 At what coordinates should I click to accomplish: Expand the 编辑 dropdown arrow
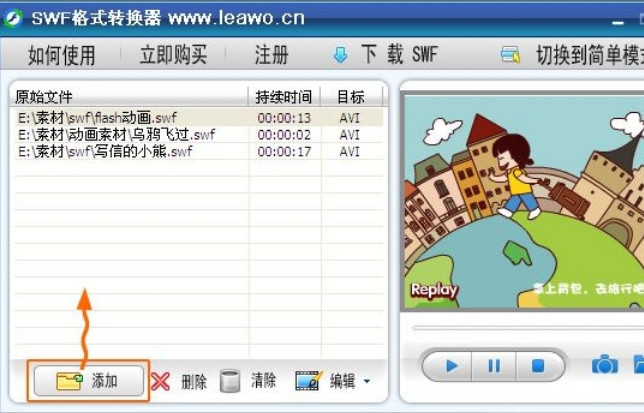click(367, 382)
